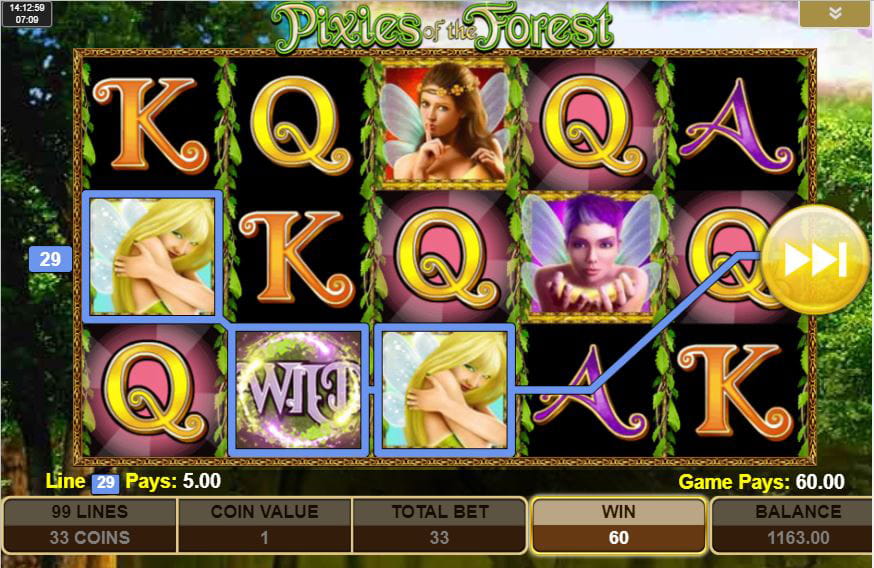This screenshot has height=568, width=874.
Task: Click the purple A symbol top right
Action: pos(736,124)
